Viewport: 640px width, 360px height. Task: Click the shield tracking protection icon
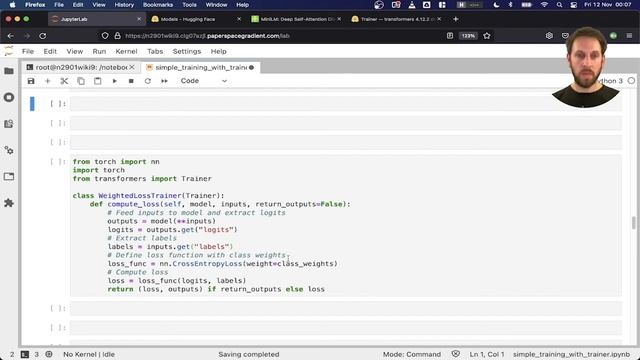coord(105,36)
